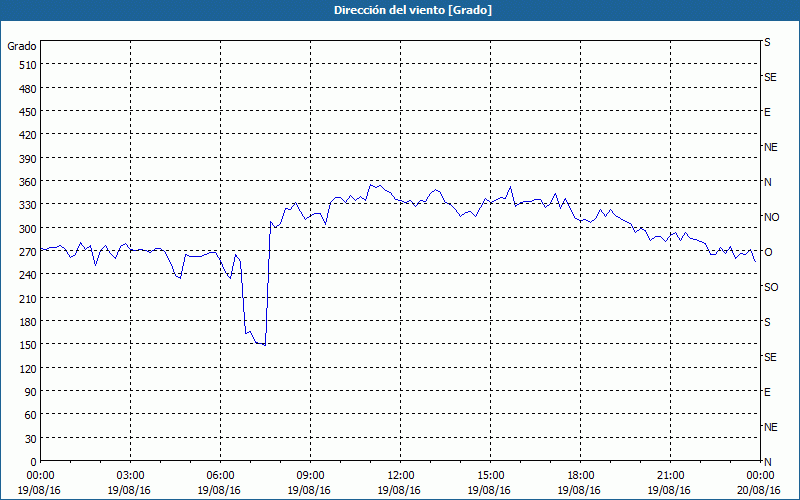Click the 90 degree axis label
Viewport: 800px width, 500px height.
click(31, 392)
